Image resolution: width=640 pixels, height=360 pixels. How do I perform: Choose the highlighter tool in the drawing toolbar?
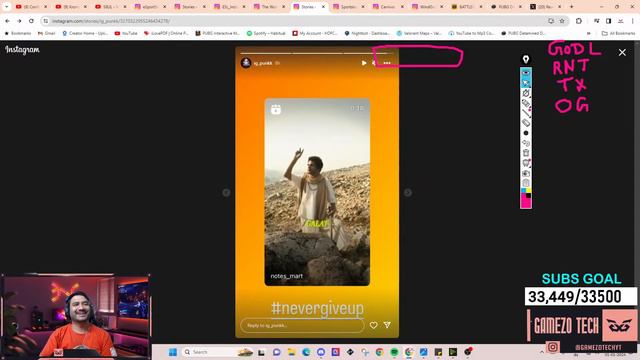pos(526,103)
